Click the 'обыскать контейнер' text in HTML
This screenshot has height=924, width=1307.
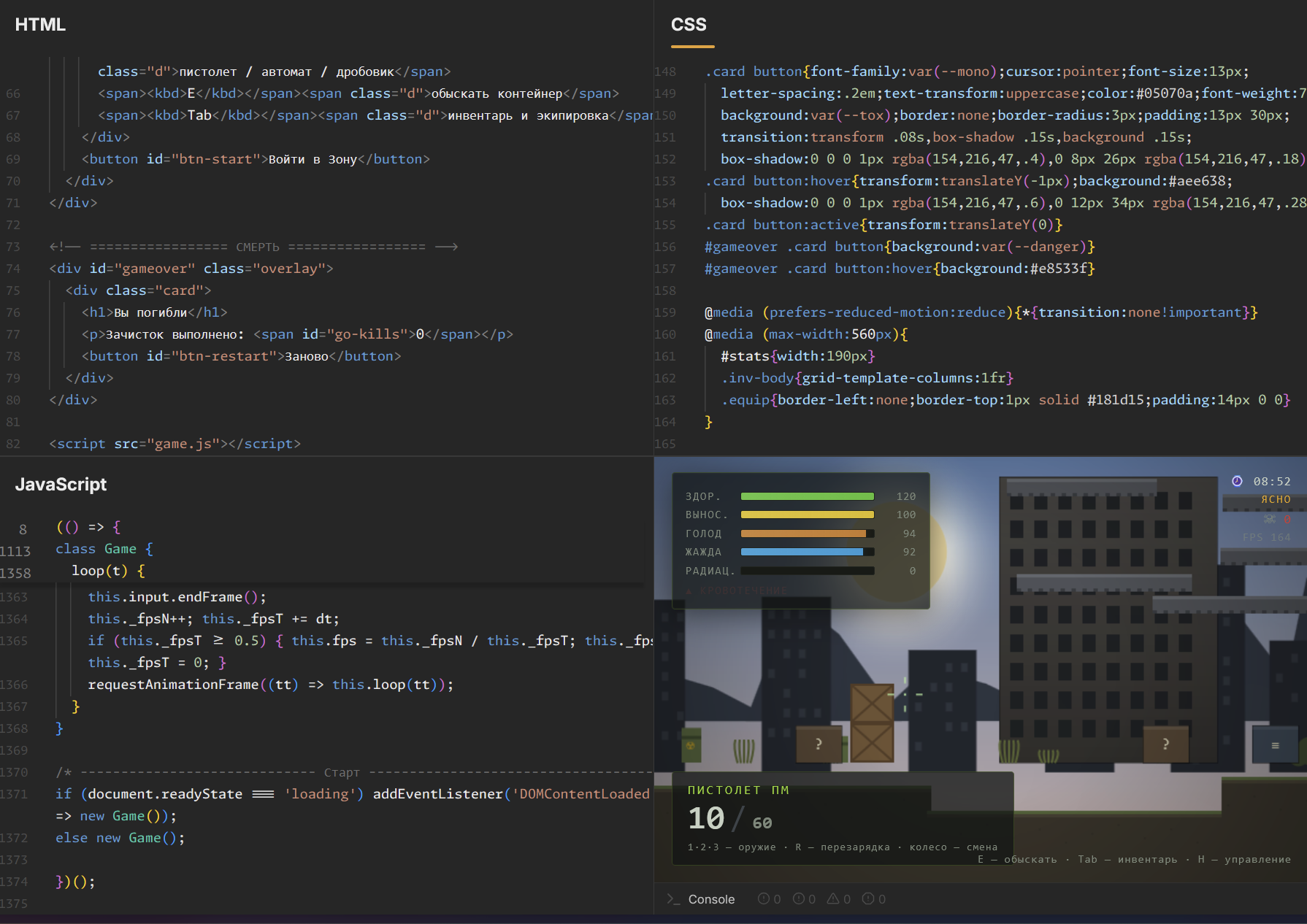click(x=497, y=93)
